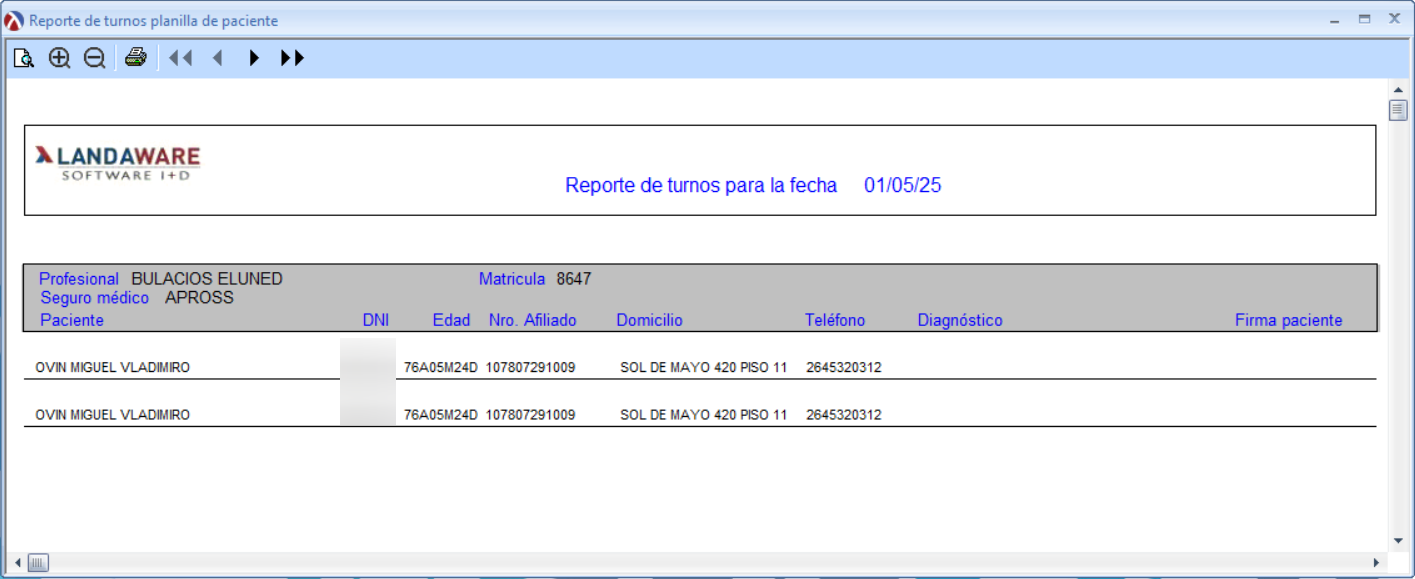
Task: Go to the previous page
Action: click(218, 58)
